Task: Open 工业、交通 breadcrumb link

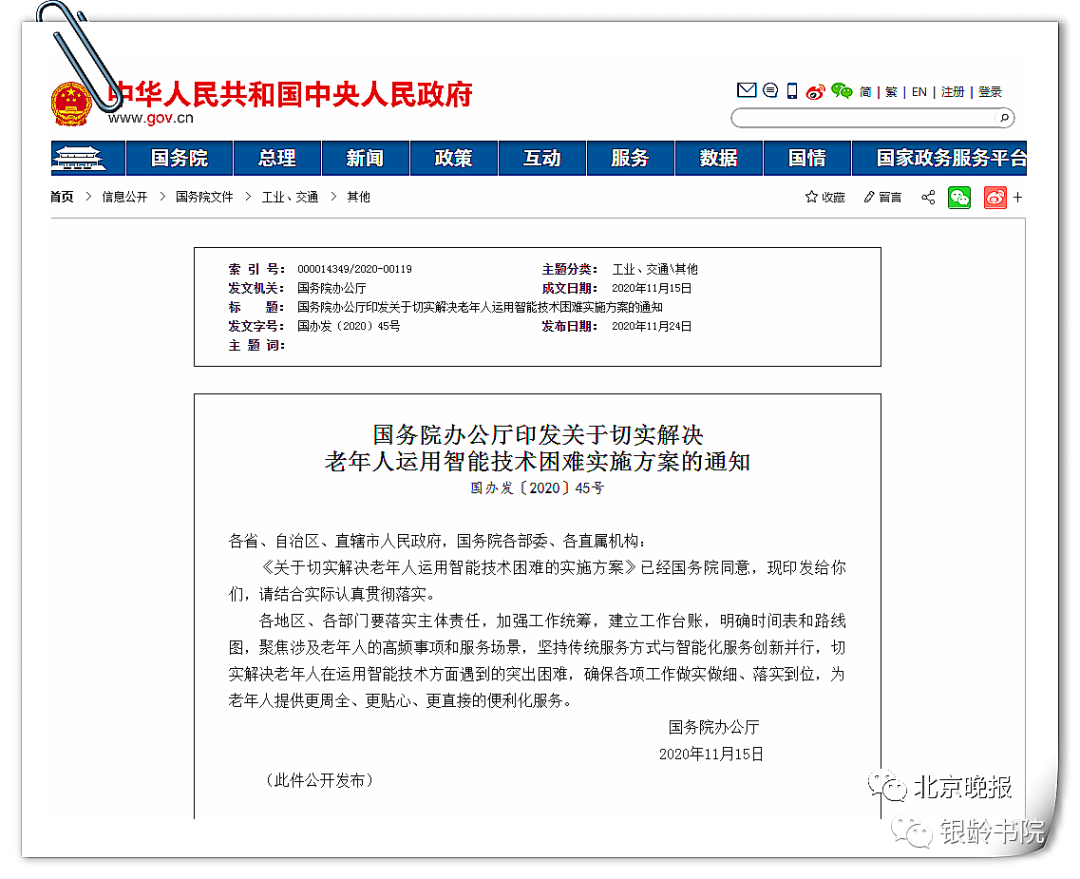Action: [290, 197]
